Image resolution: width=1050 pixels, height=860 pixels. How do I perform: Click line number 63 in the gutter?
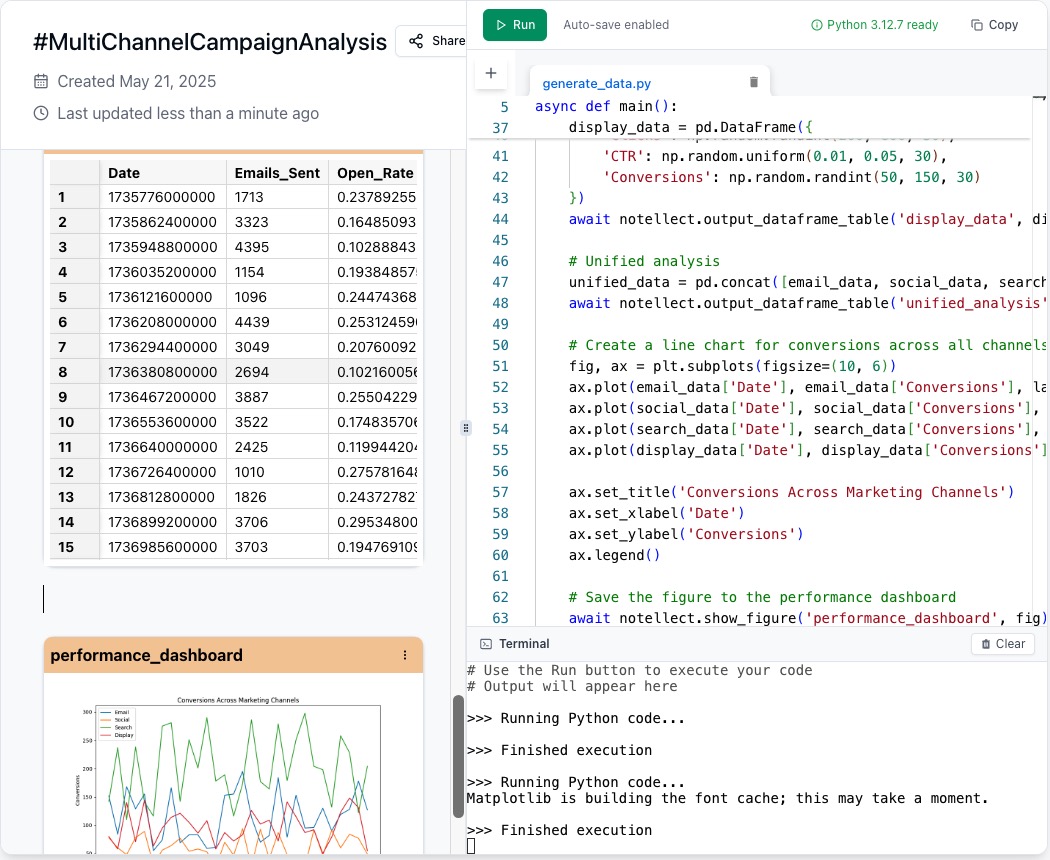tap(500, 618)
